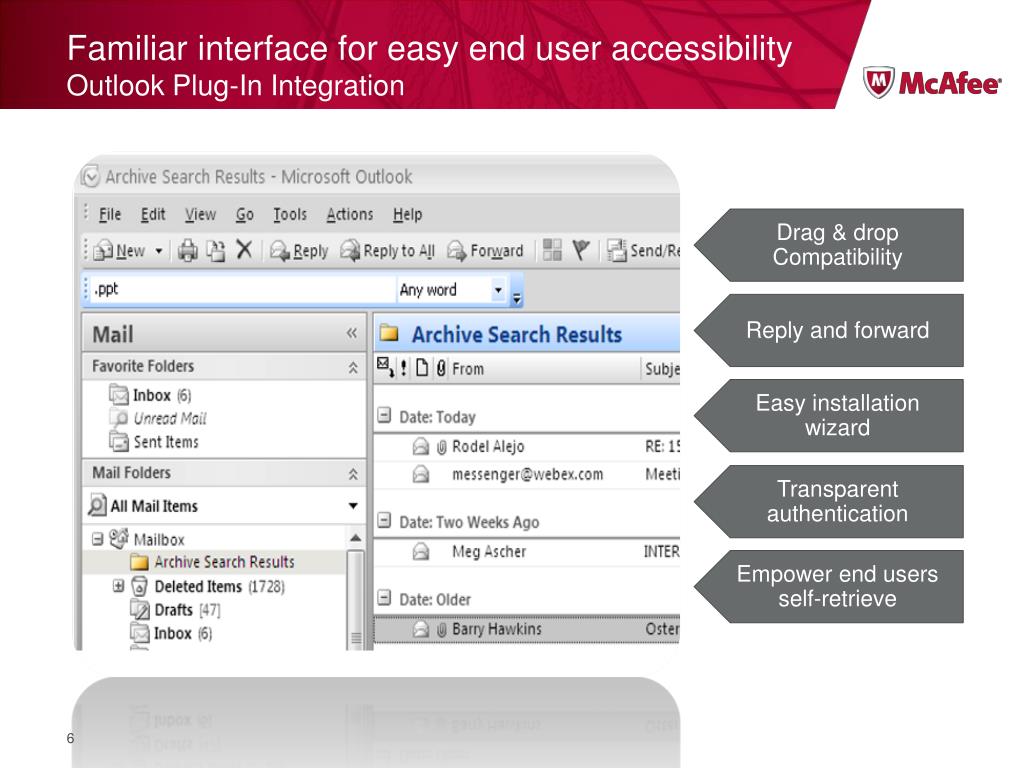Image resolution: width=1024 pixels, height=768 pixels.
Task: Click the Reply to All button
Action: (x=387, y=251)
